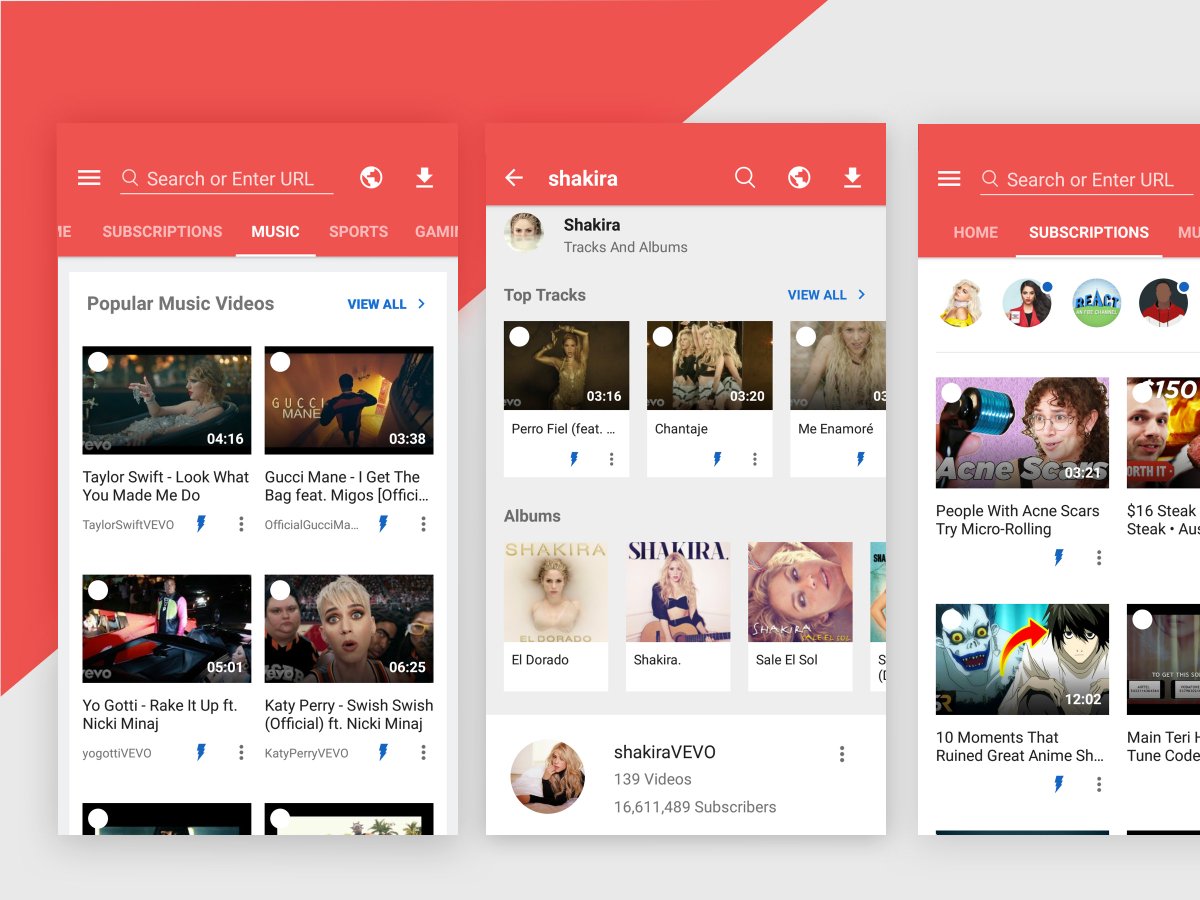Tap Search or Enter URL in Music screen
Viewport: 1200px width, 900px height.
pos(227,179)
